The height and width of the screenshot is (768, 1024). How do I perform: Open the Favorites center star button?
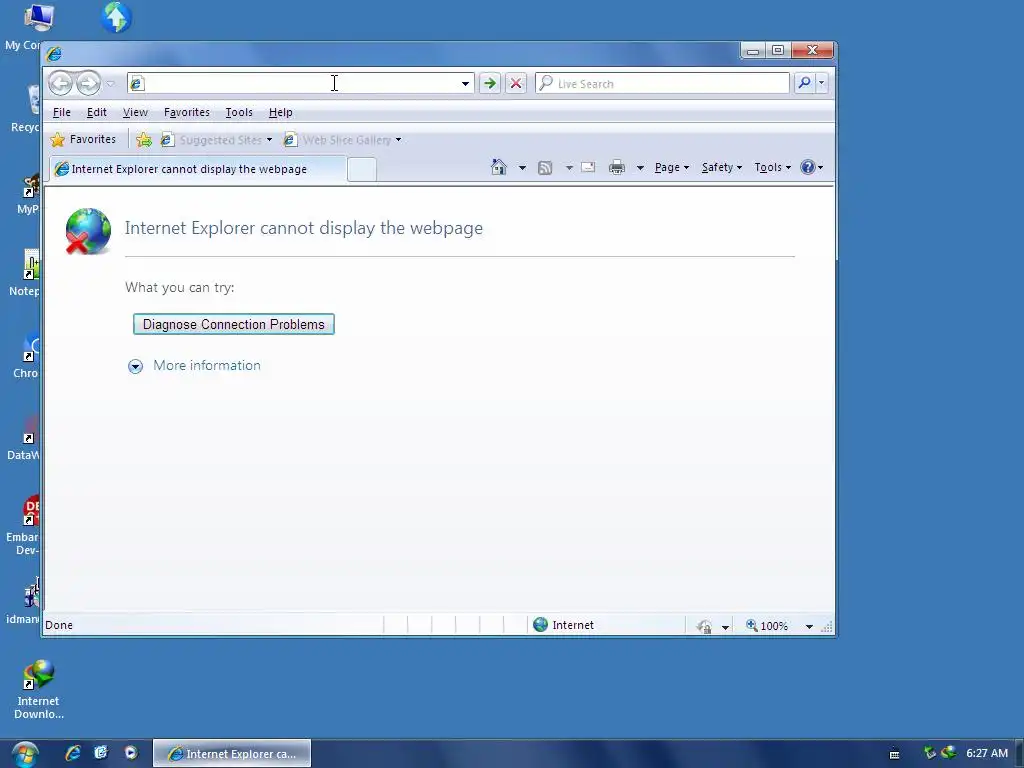click(83, 139)
